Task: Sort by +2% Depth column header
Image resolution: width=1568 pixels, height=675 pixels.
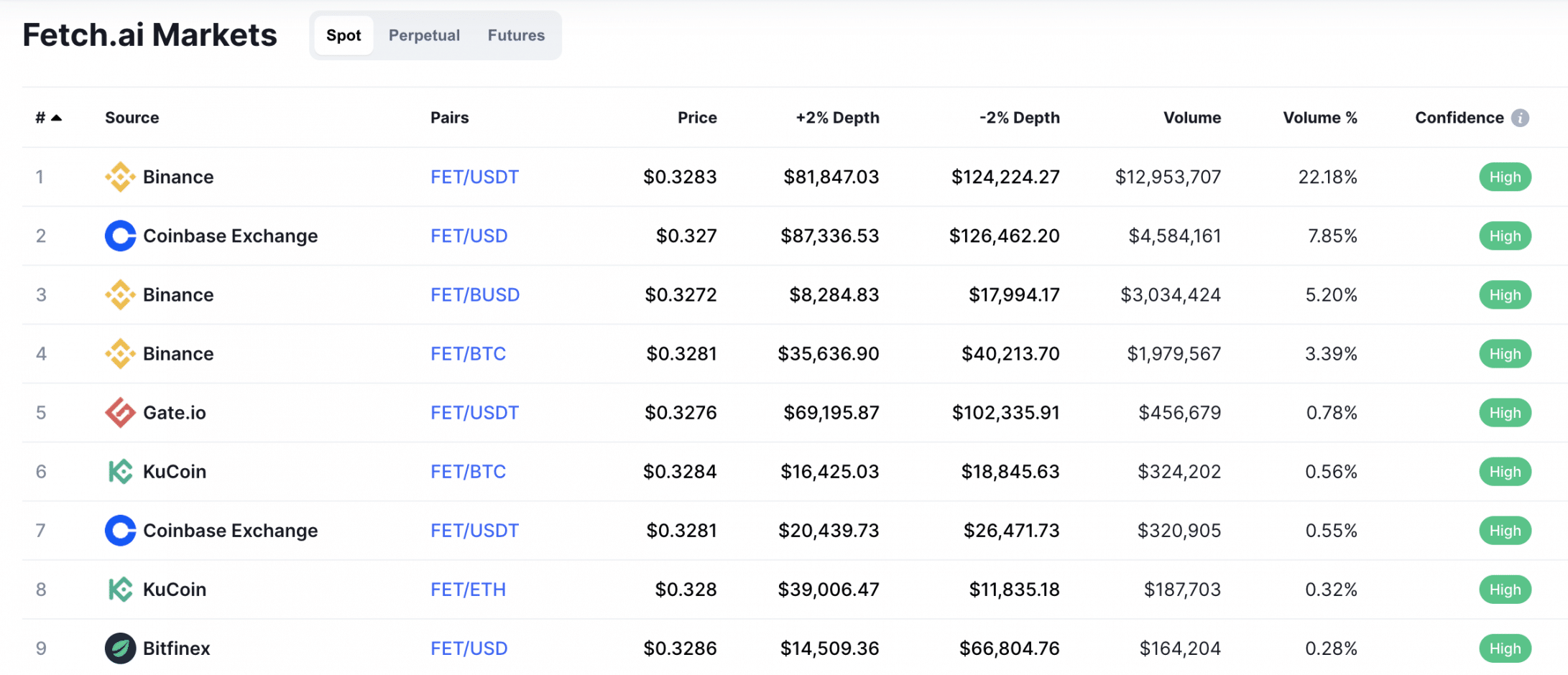Action: pyautogui.click(x=837, y=118)
